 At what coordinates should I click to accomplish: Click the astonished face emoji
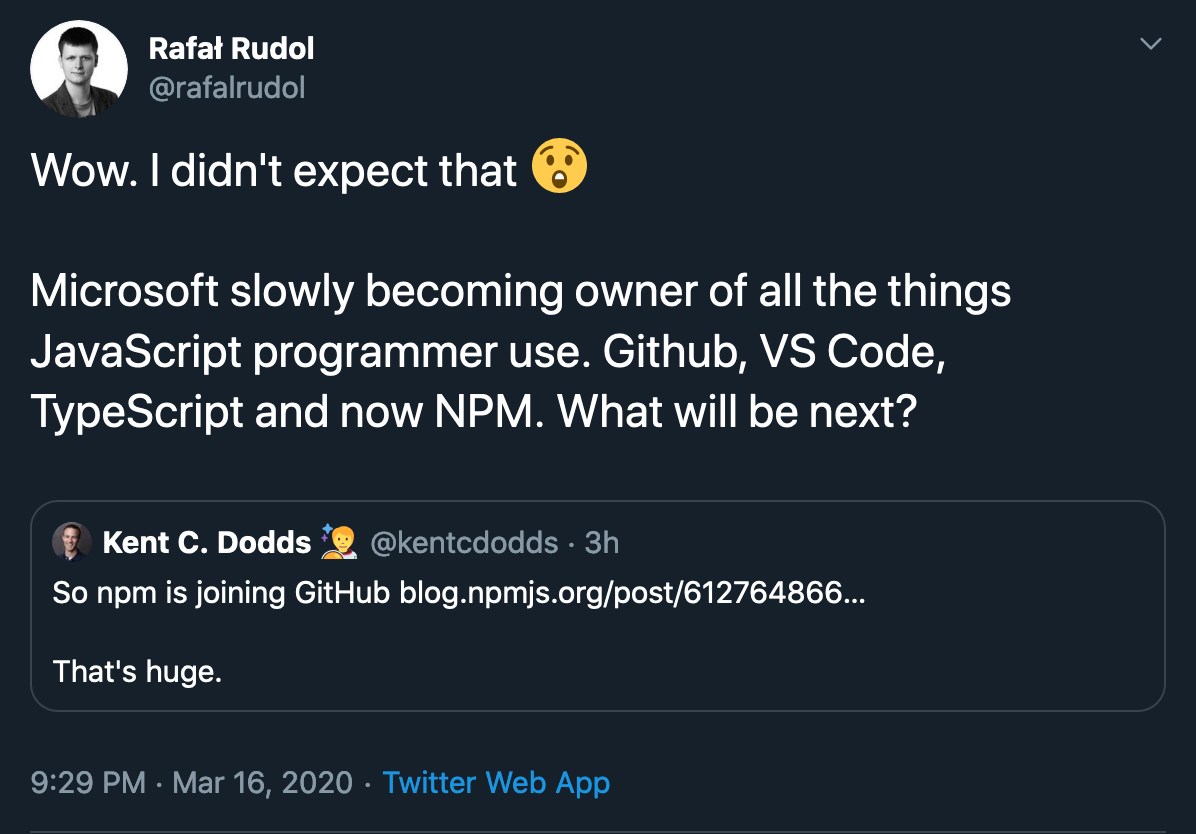pos(559,166)
